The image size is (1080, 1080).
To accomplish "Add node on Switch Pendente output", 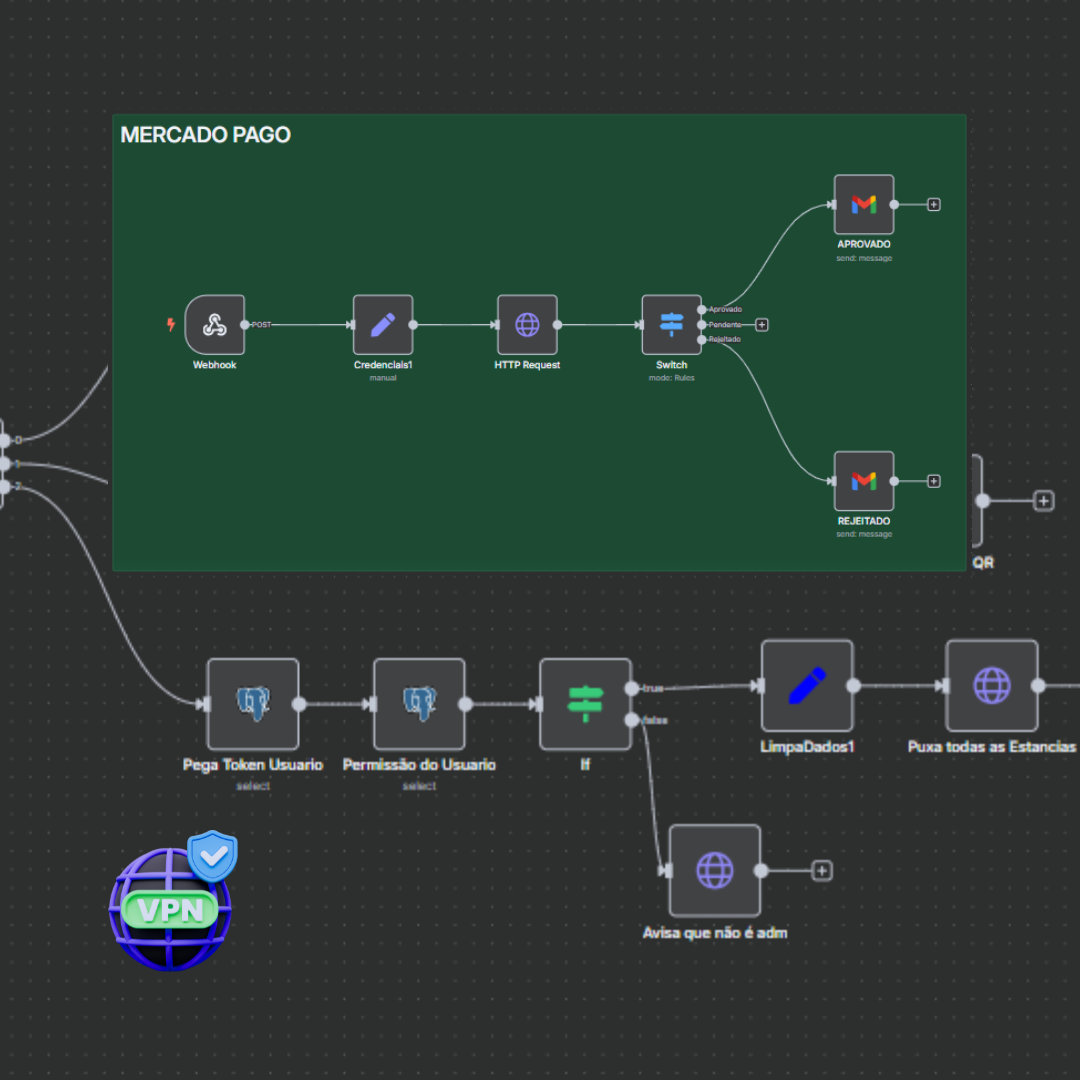I will click(762, 325).
